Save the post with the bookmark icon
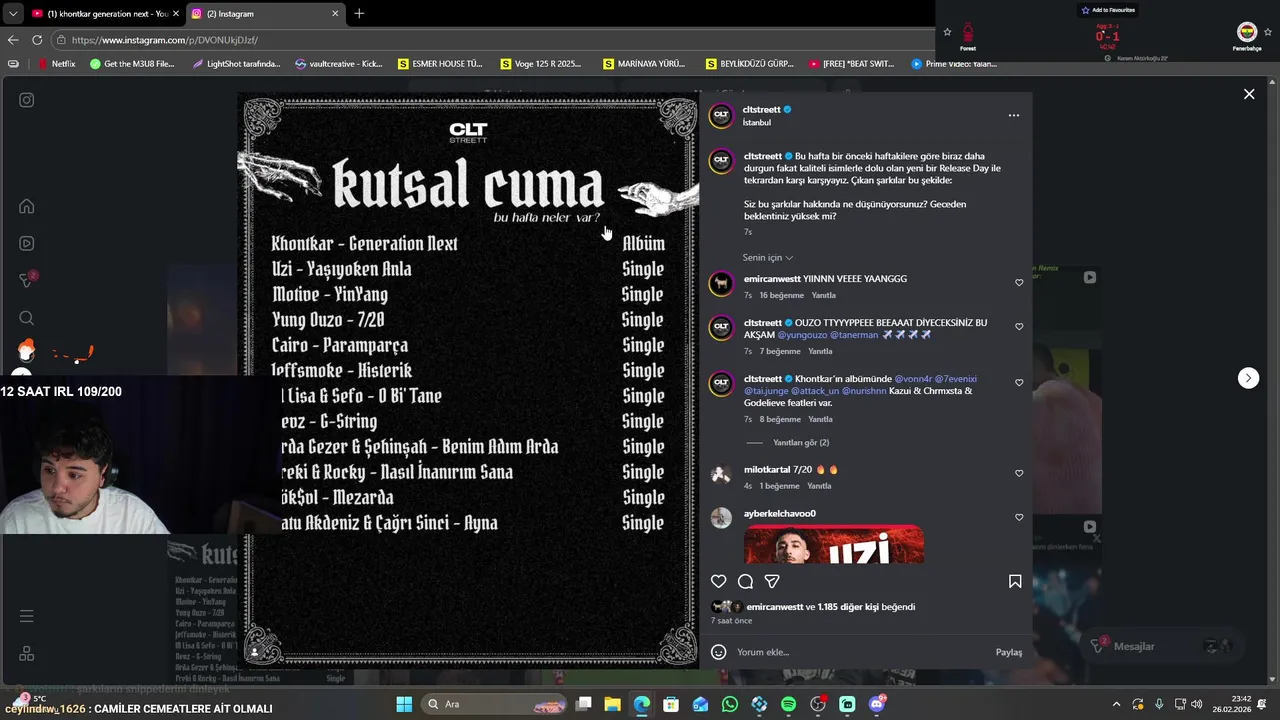Screen dimensions: 1280x720 click(1015, 581)
